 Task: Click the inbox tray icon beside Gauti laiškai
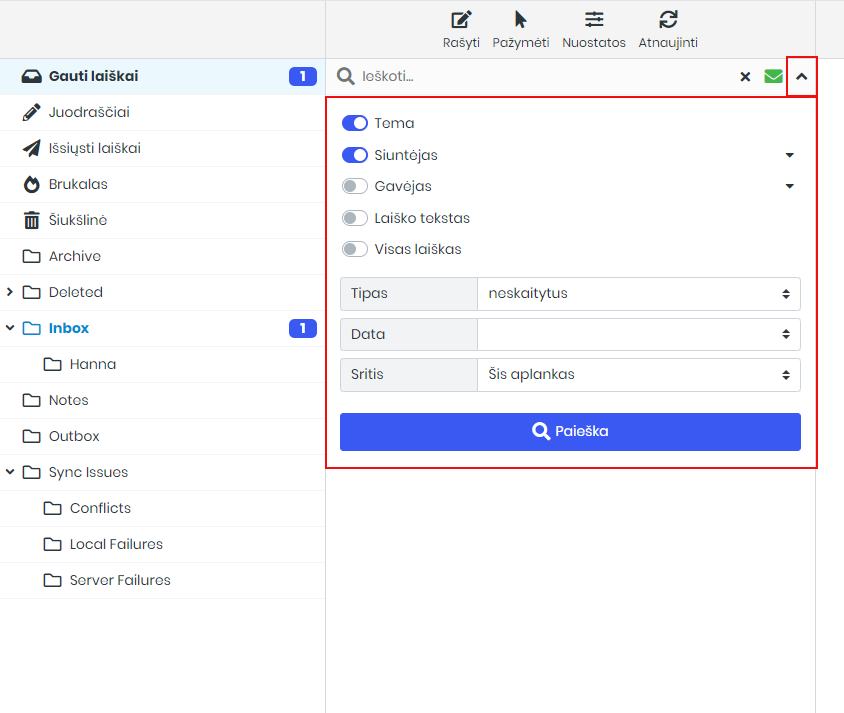coord(31,76)
